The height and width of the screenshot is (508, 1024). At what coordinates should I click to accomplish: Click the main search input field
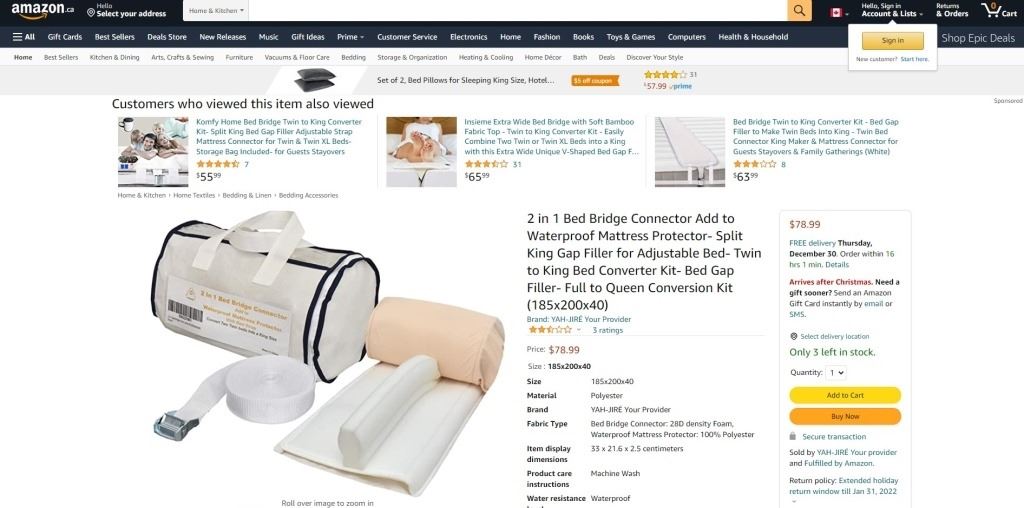[518, 10]
